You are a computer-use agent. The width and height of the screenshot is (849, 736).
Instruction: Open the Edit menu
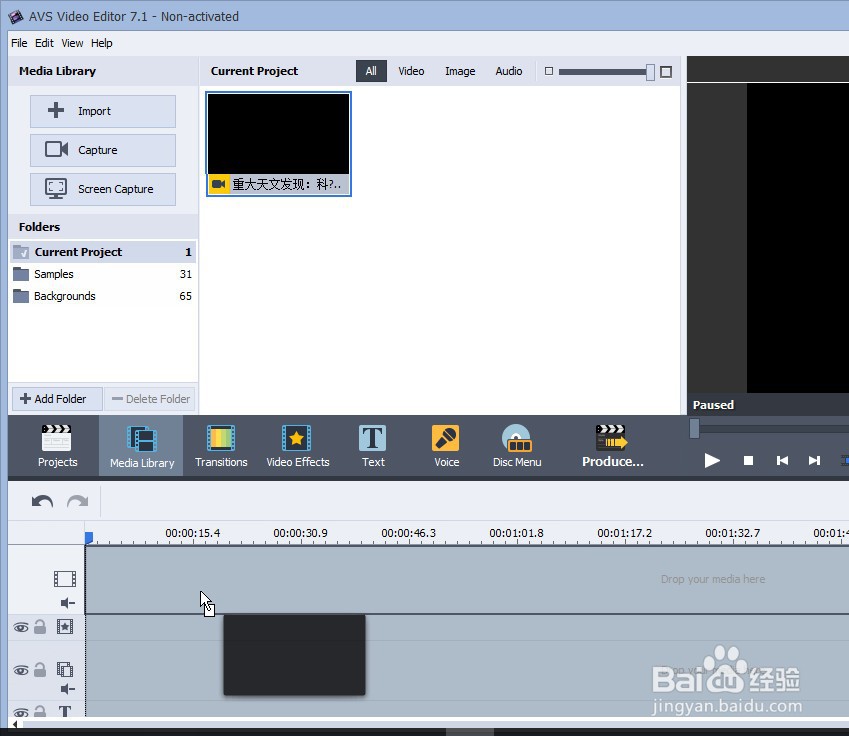pyautogui.click(x=44, y=43)
